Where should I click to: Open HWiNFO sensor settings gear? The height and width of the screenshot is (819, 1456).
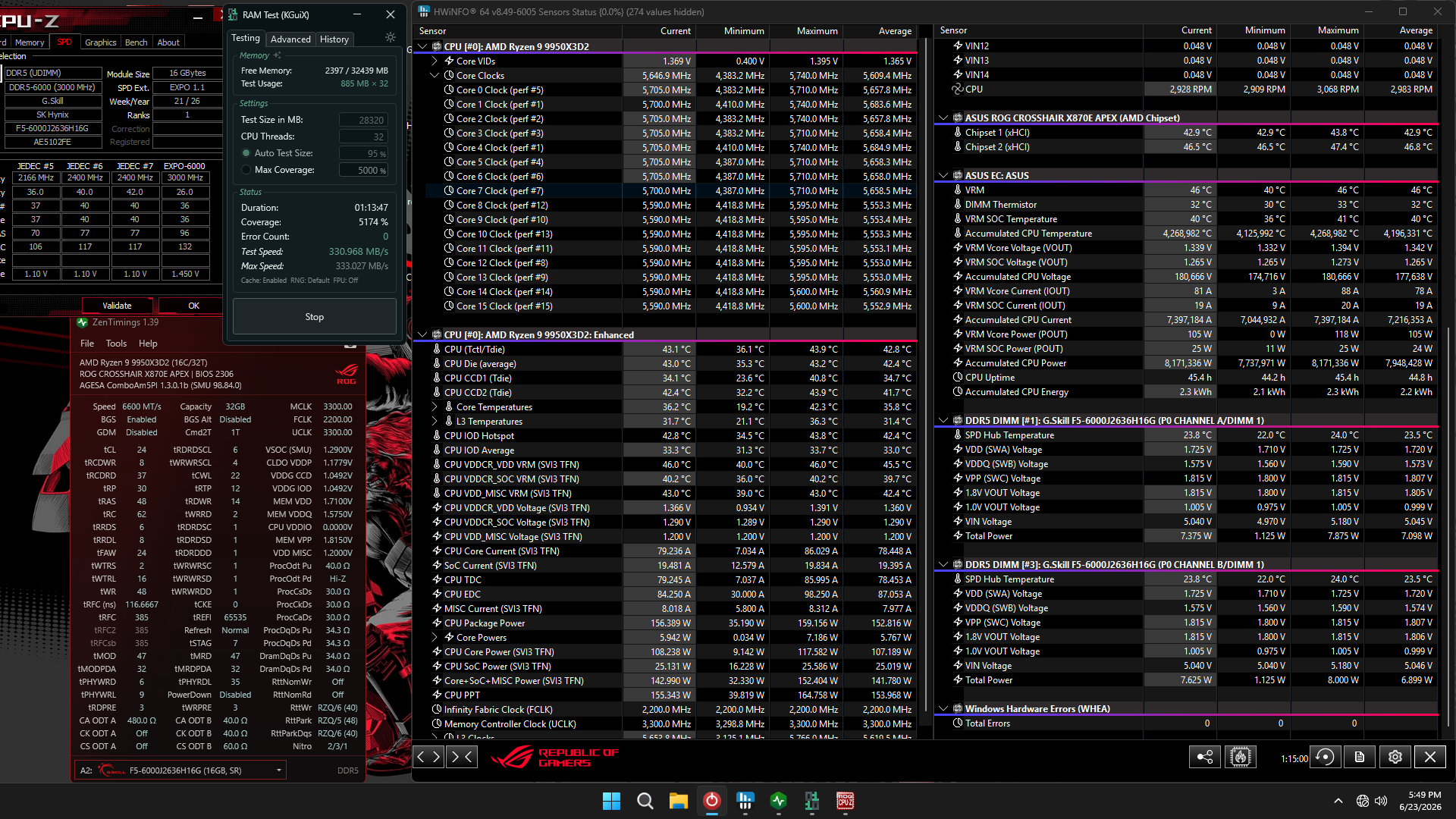pos(1395,757)
